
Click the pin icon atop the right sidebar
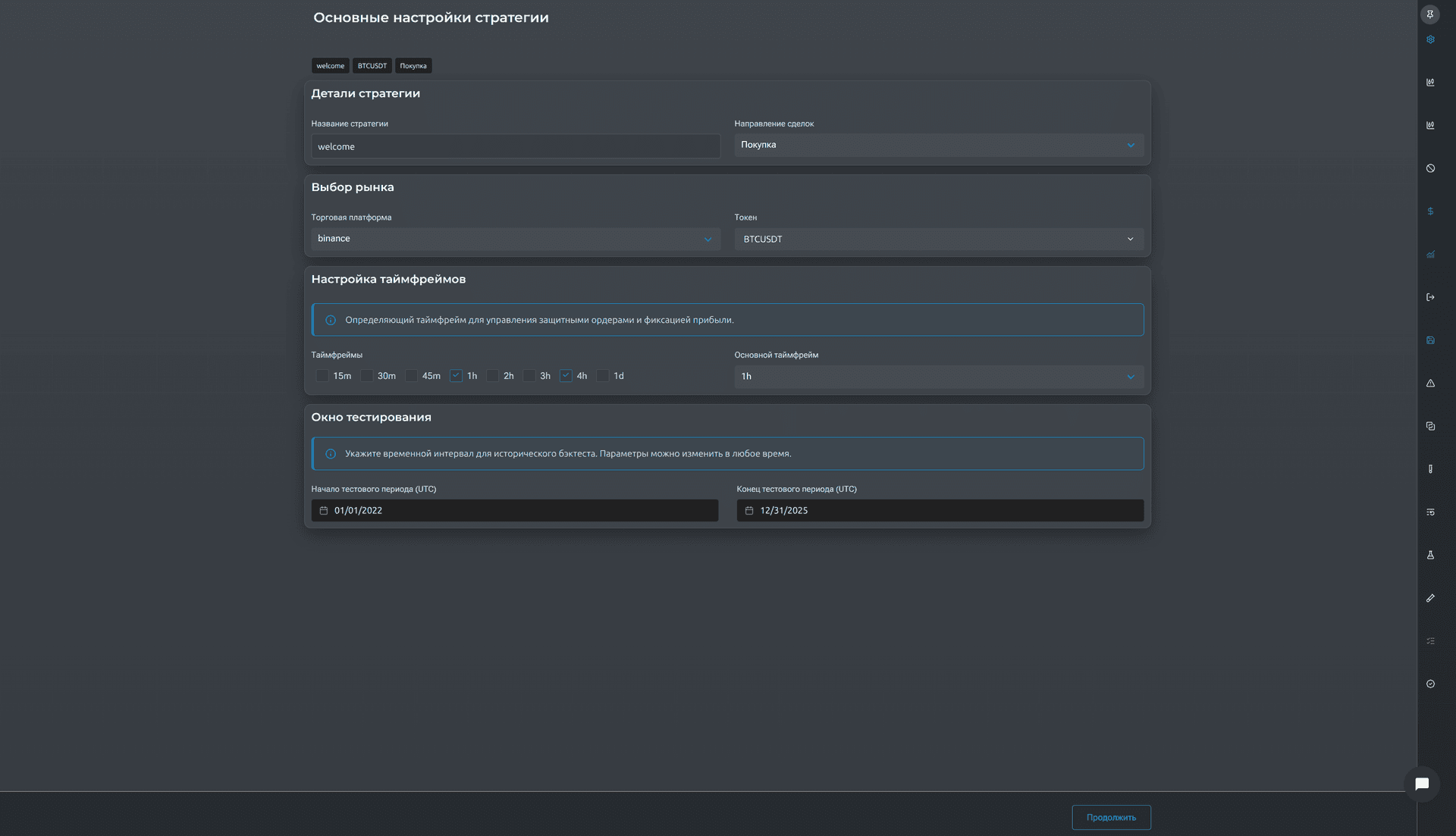[x=1429, y=14]
